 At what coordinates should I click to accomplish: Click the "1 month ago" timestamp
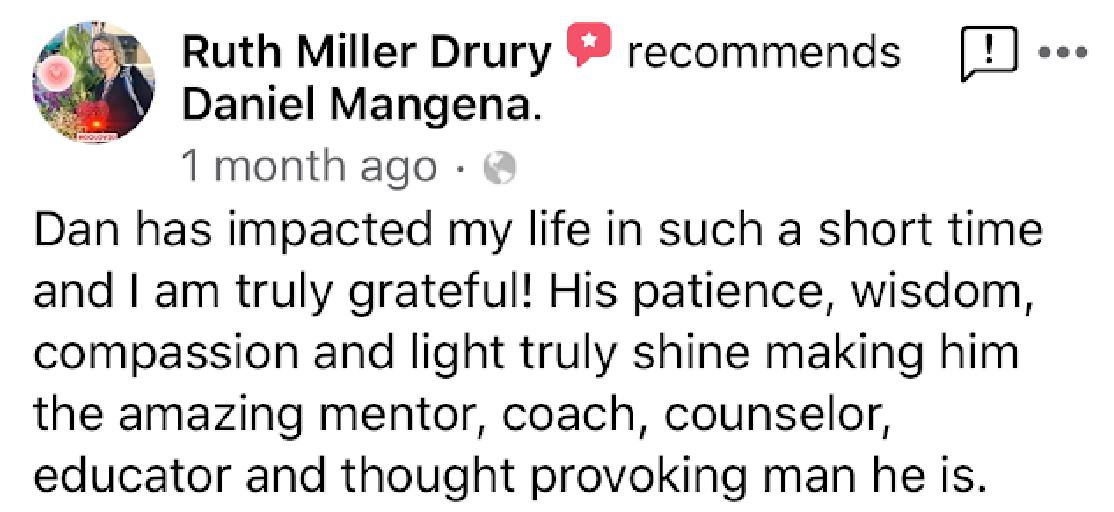(x=309, y=167)
